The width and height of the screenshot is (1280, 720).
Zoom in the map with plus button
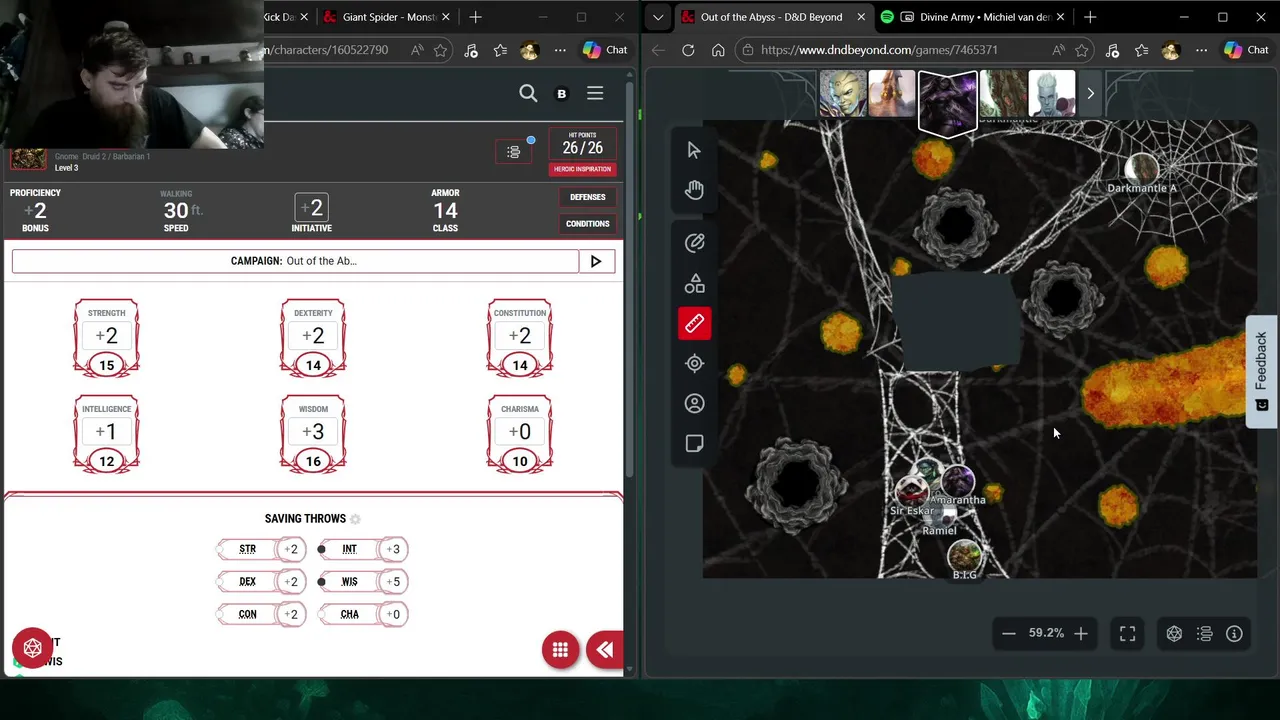pos(1081,633)
